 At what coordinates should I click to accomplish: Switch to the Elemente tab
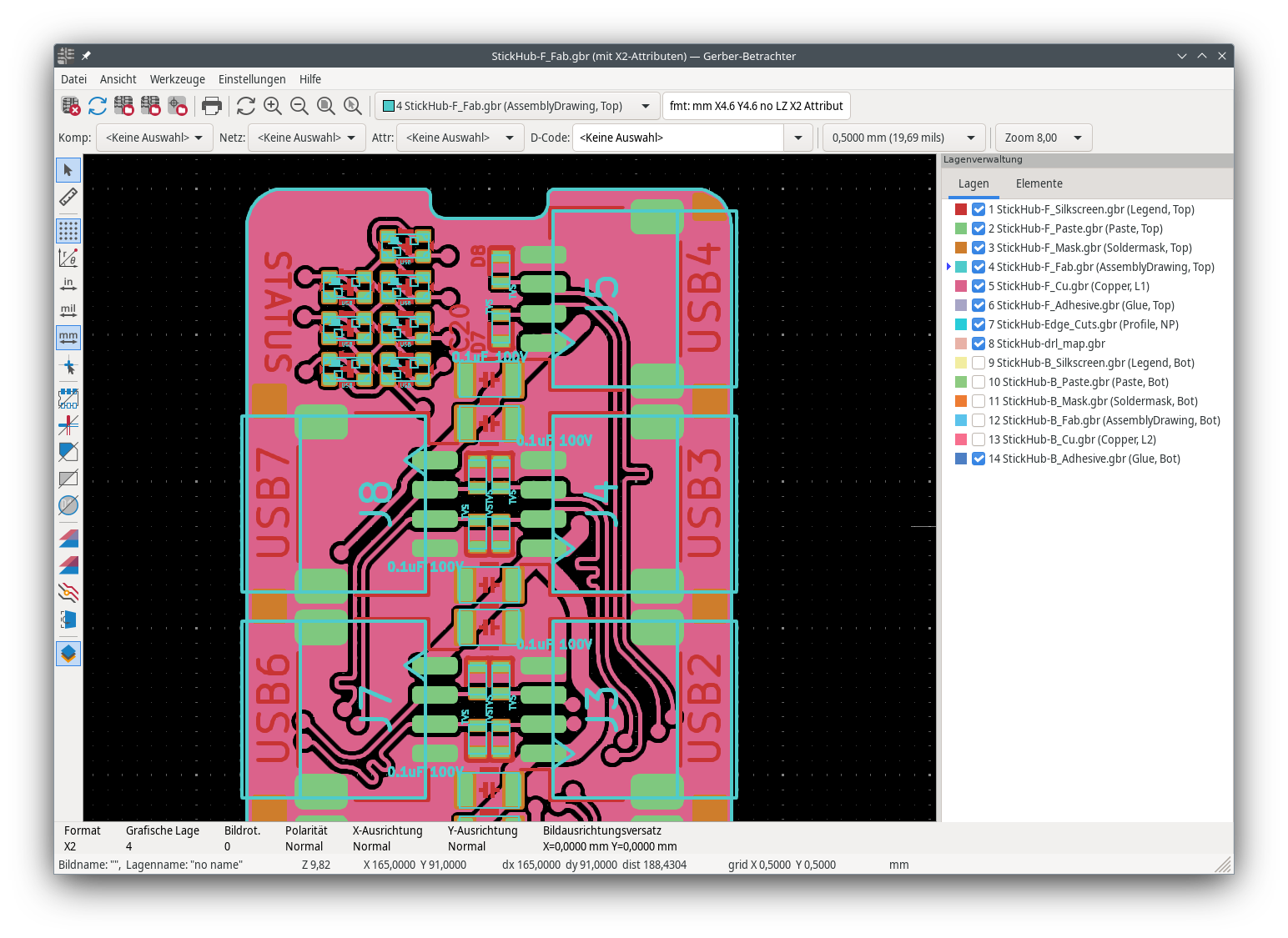(x=1039, y=183)
